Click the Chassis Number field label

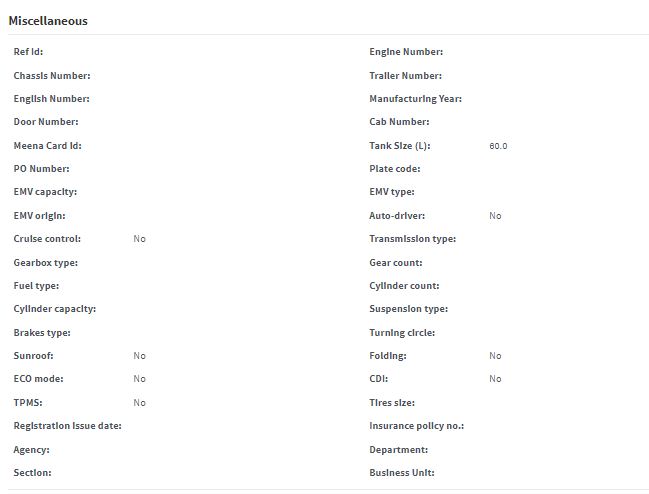click(52, 76)
